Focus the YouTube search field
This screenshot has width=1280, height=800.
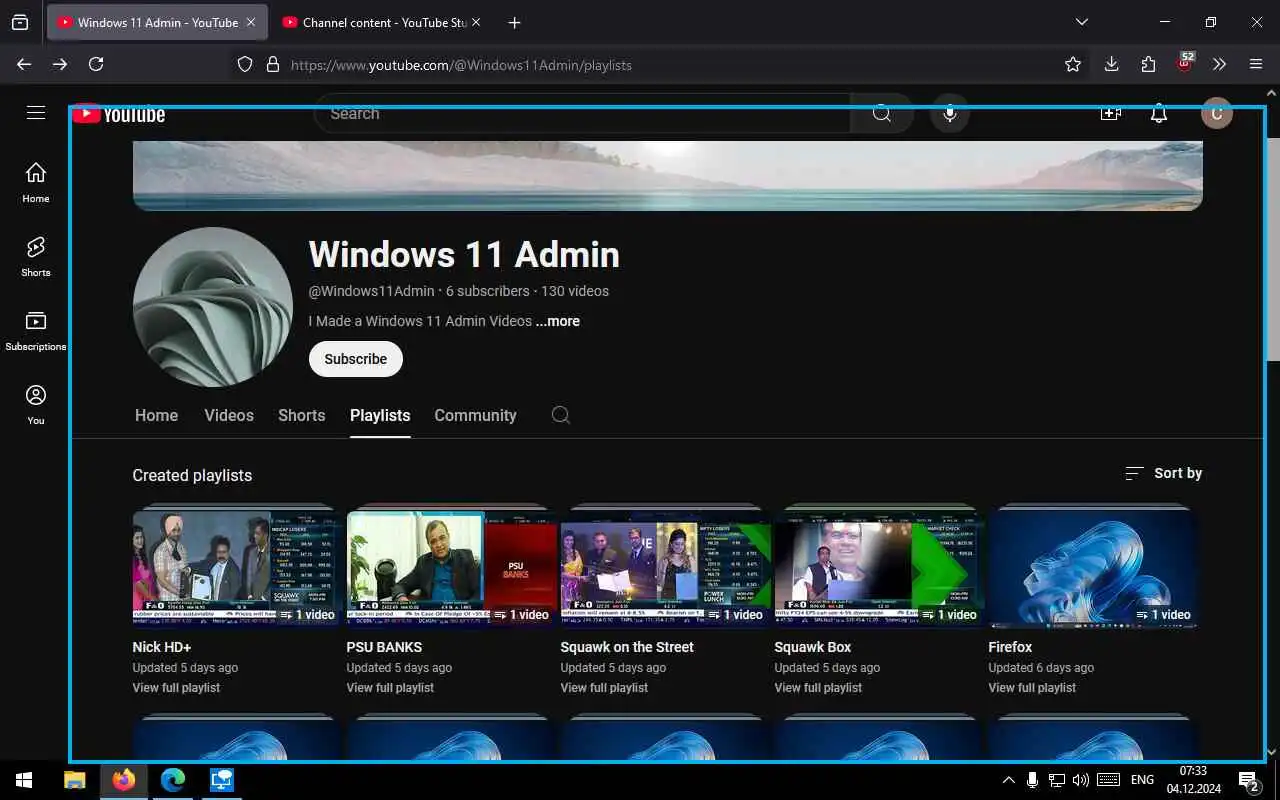pos(582,114)
